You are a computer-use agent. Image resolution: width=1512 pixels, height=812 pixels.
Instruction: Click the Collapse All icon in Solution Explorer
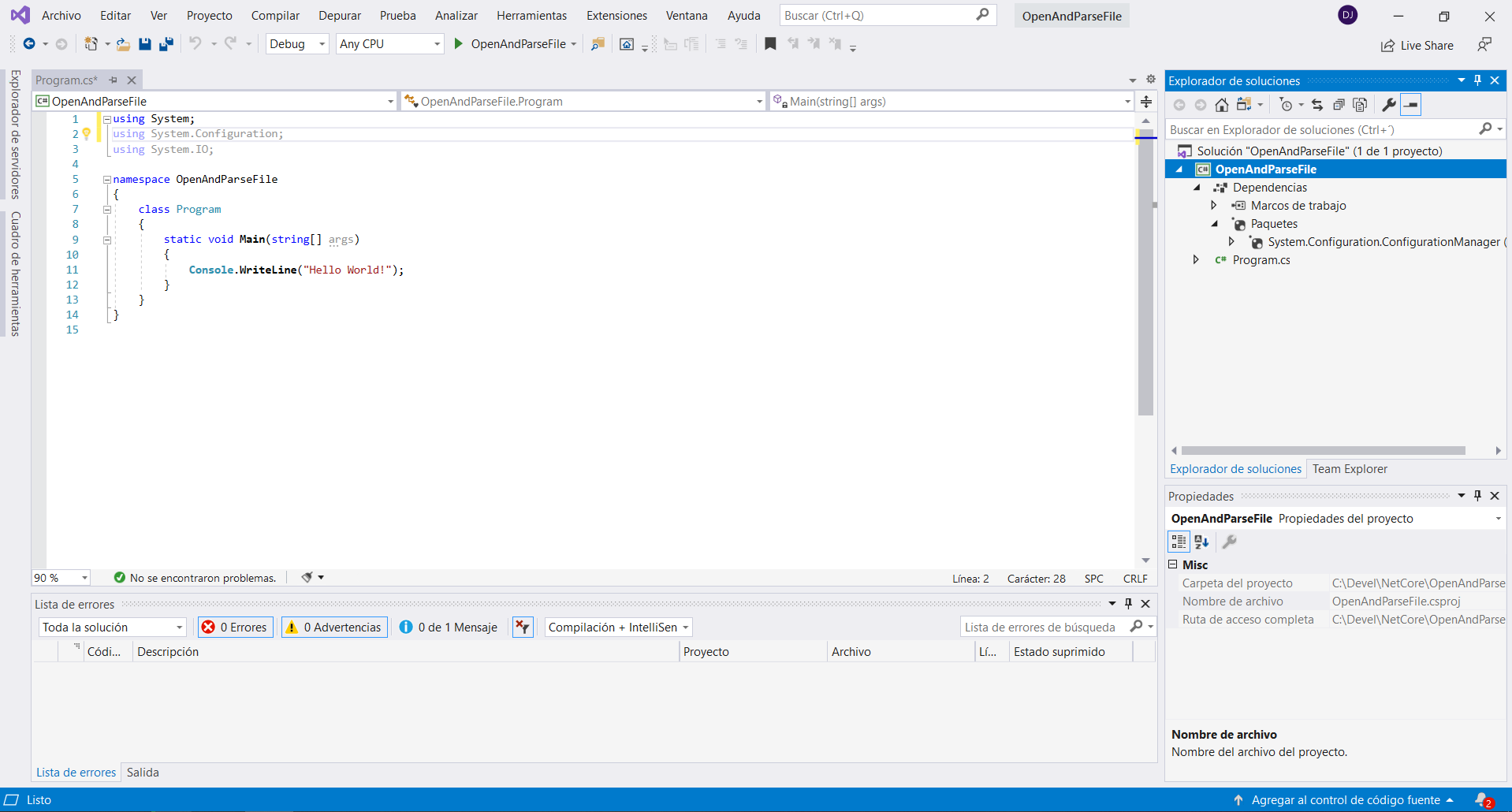click(x=1339, y=105)
